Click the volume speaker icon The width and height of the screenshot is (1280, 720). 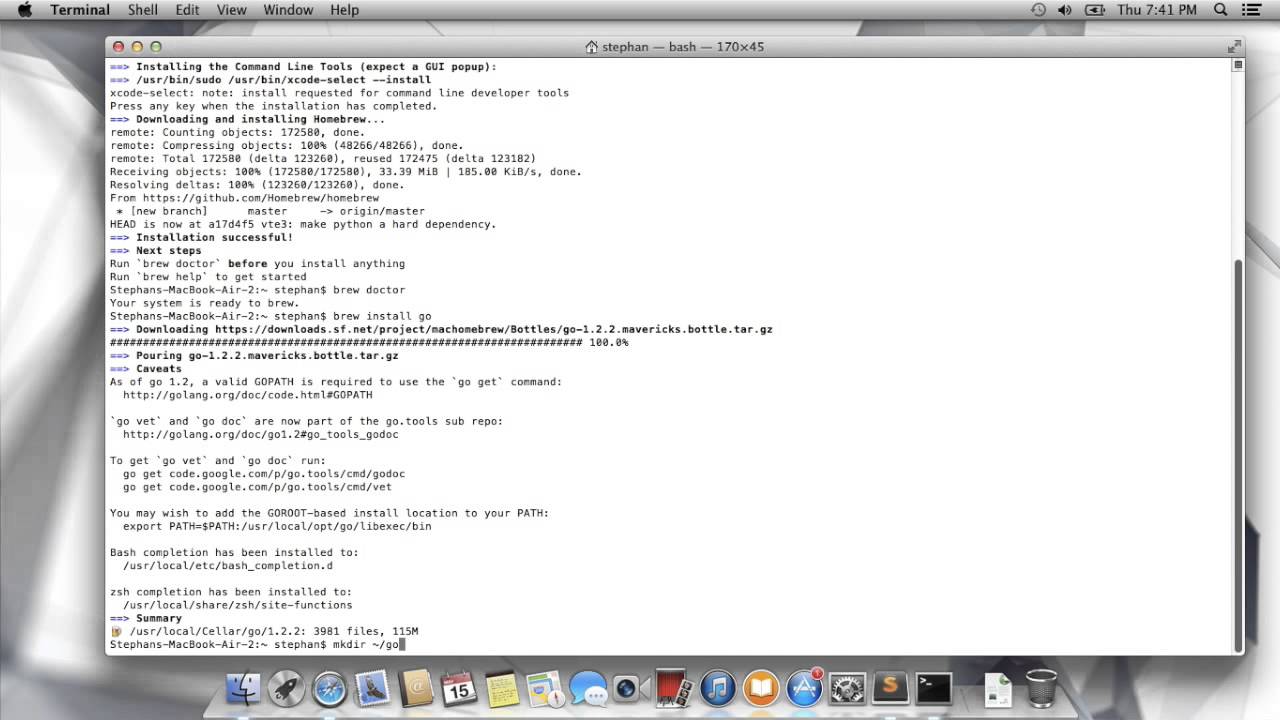pos(1065,10)
